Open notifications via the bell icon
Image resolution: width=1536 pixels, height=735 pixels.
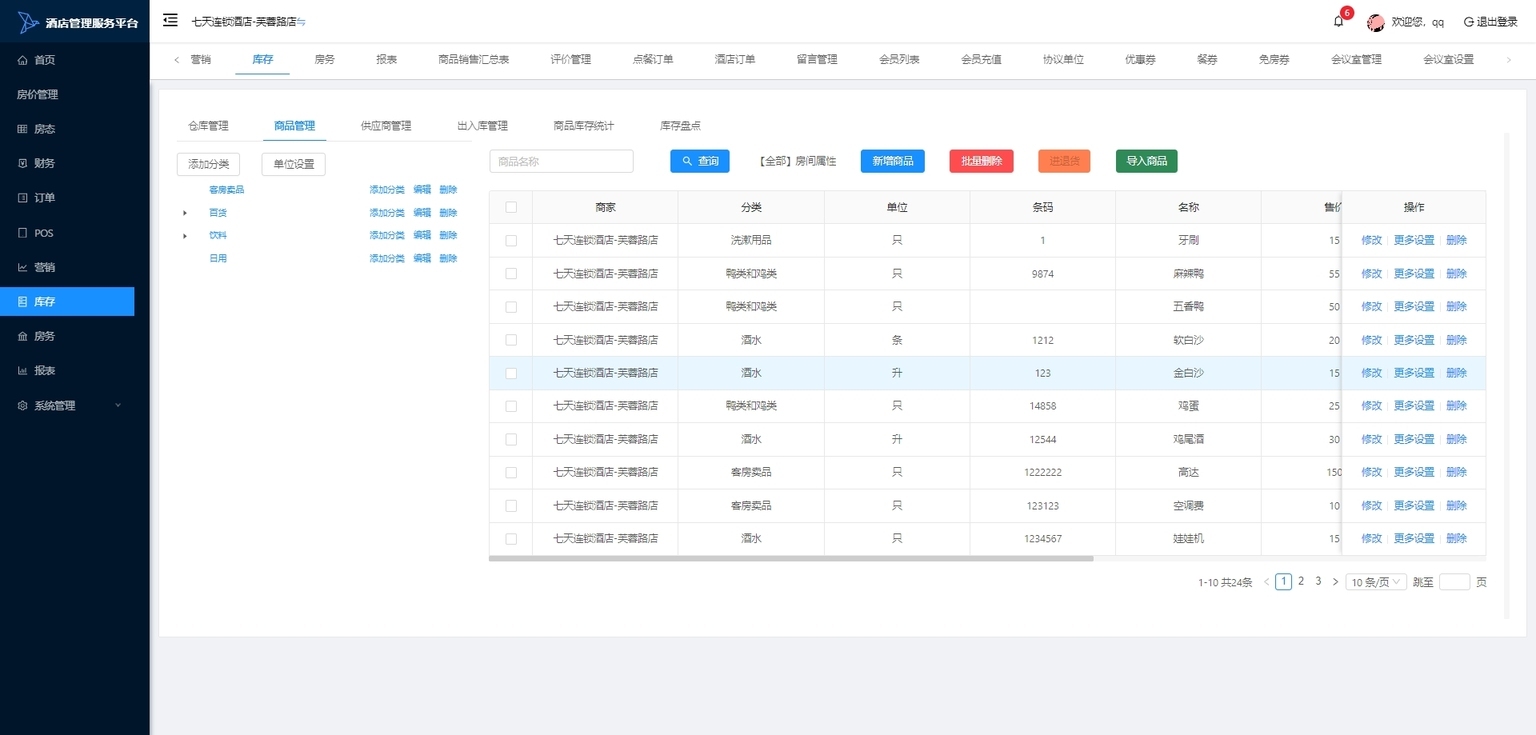coord(1338,21)
